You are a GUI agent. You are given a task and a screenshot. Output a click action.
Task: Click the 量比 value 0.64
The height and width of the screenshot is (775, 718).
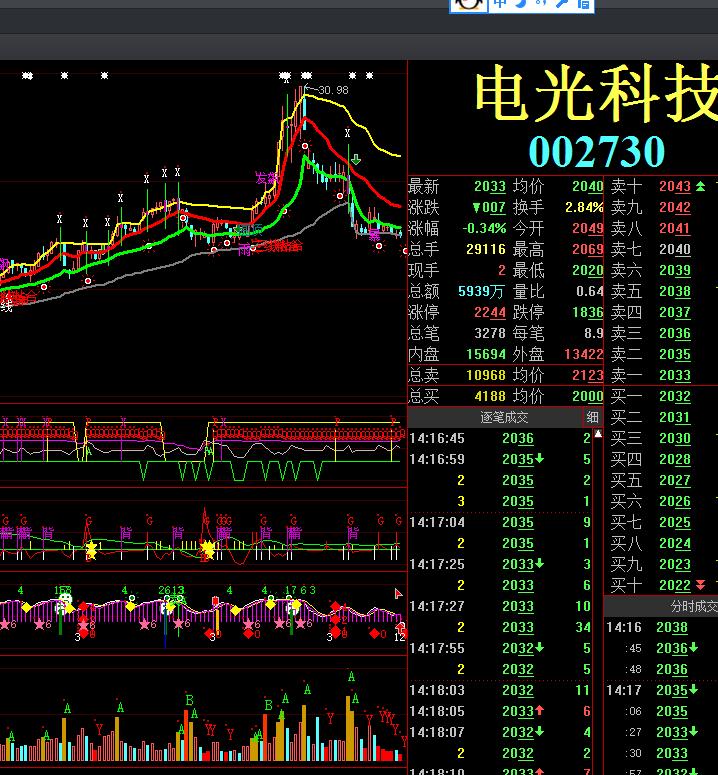590,291
